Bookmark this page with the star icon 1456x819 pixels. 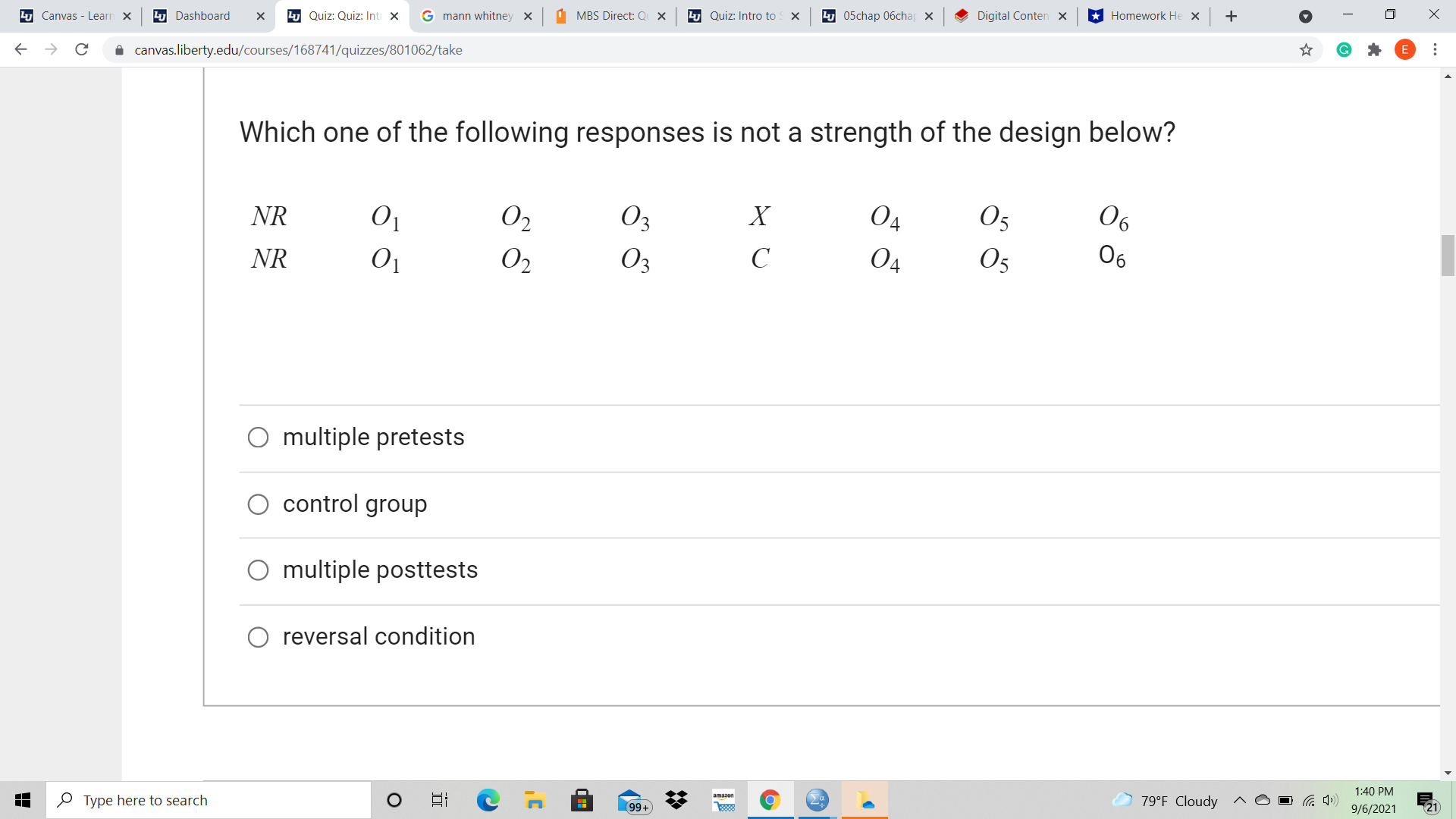pos(1306,49)
